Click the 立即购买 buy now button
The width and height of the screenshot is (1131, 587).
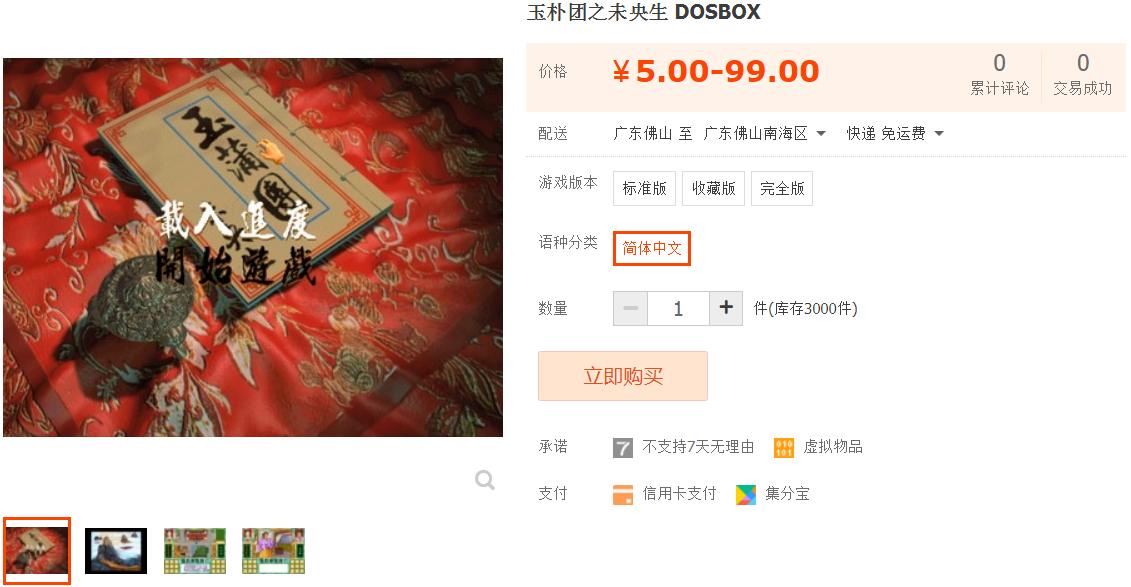pyautogui.click(x=622, y=376)
